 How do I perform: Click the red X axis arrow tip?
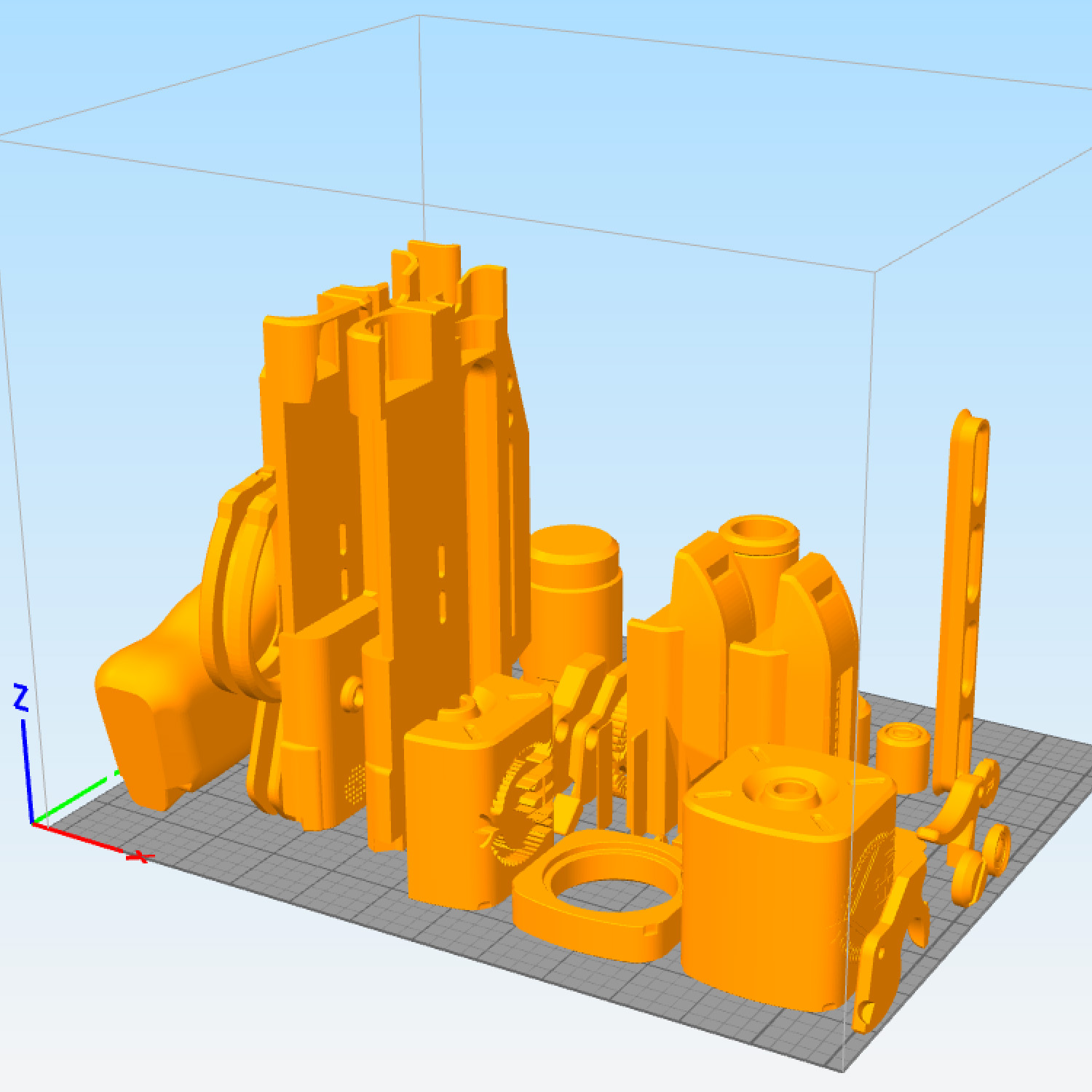click(138, 856)
